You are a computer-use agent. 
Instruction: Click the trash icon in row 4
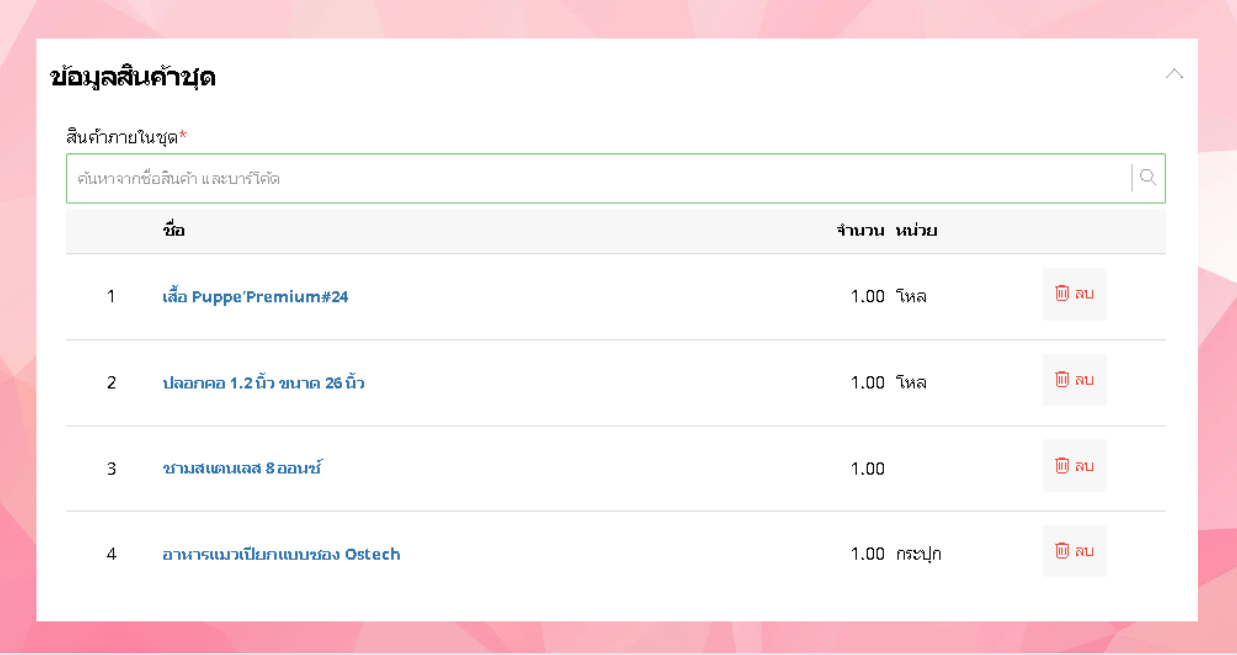click(1062, 550)
